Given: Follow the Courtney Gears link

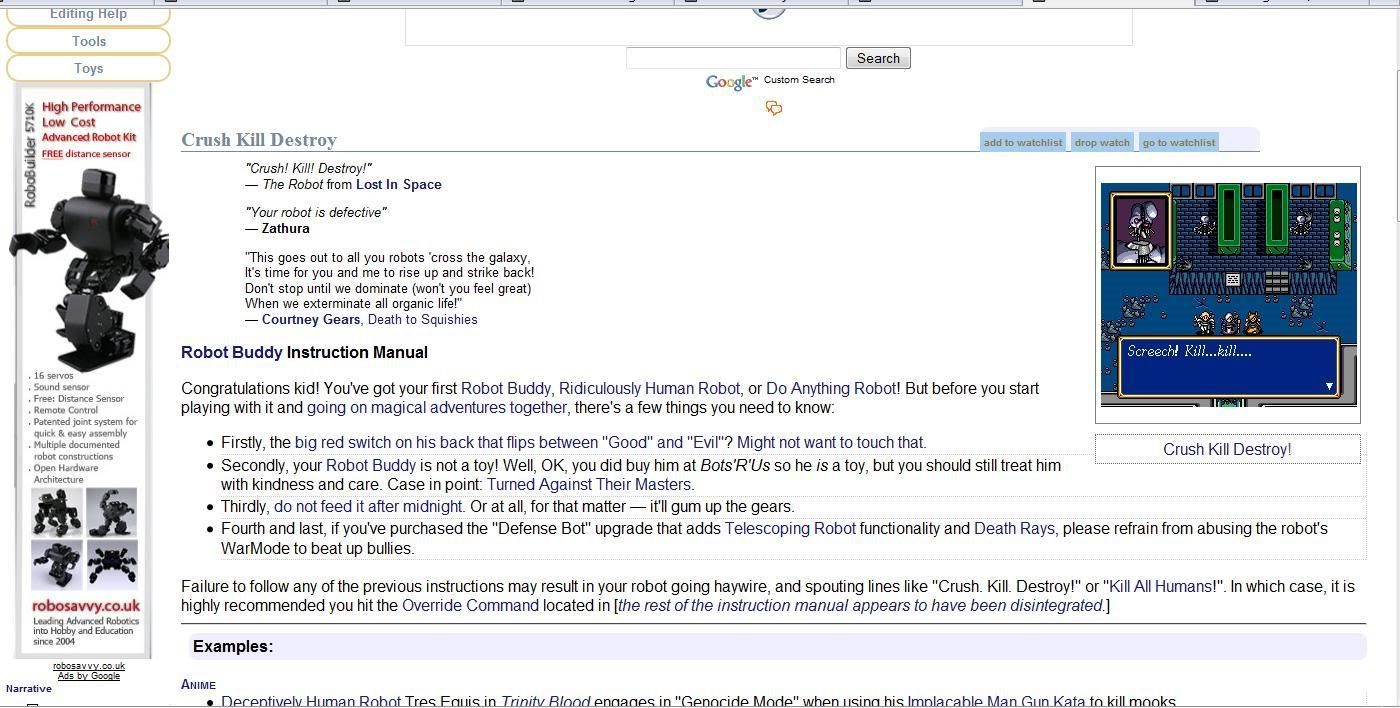Looking at the screenshot, I should click(310, 320).
